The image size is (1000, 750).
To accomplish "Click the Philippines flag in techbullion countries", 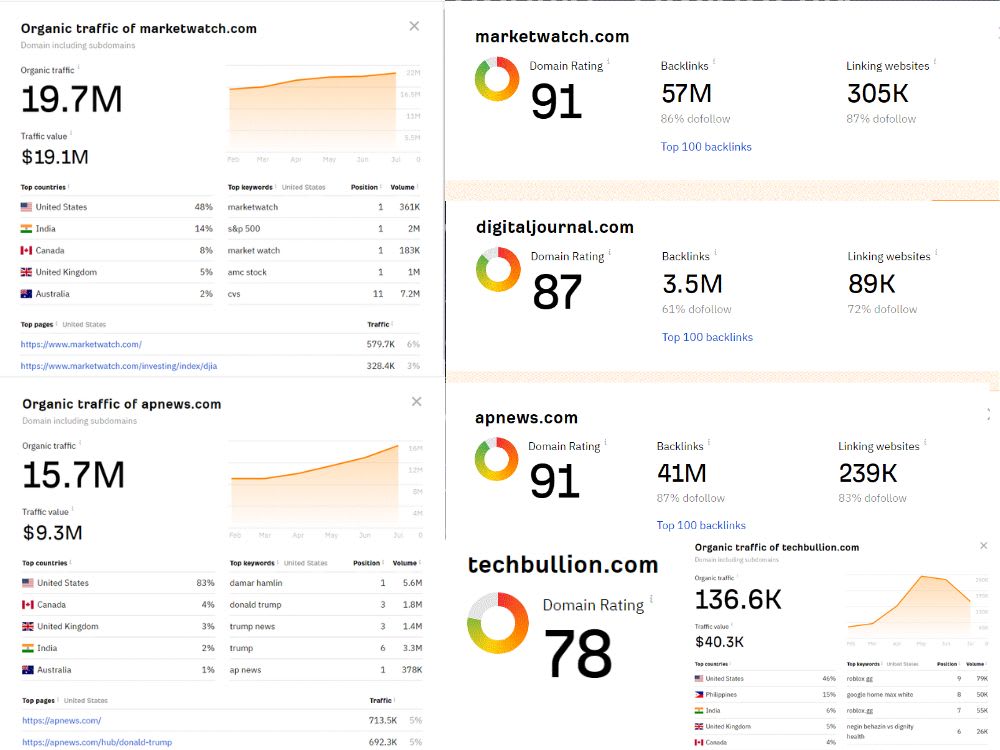I will (699, 695).
